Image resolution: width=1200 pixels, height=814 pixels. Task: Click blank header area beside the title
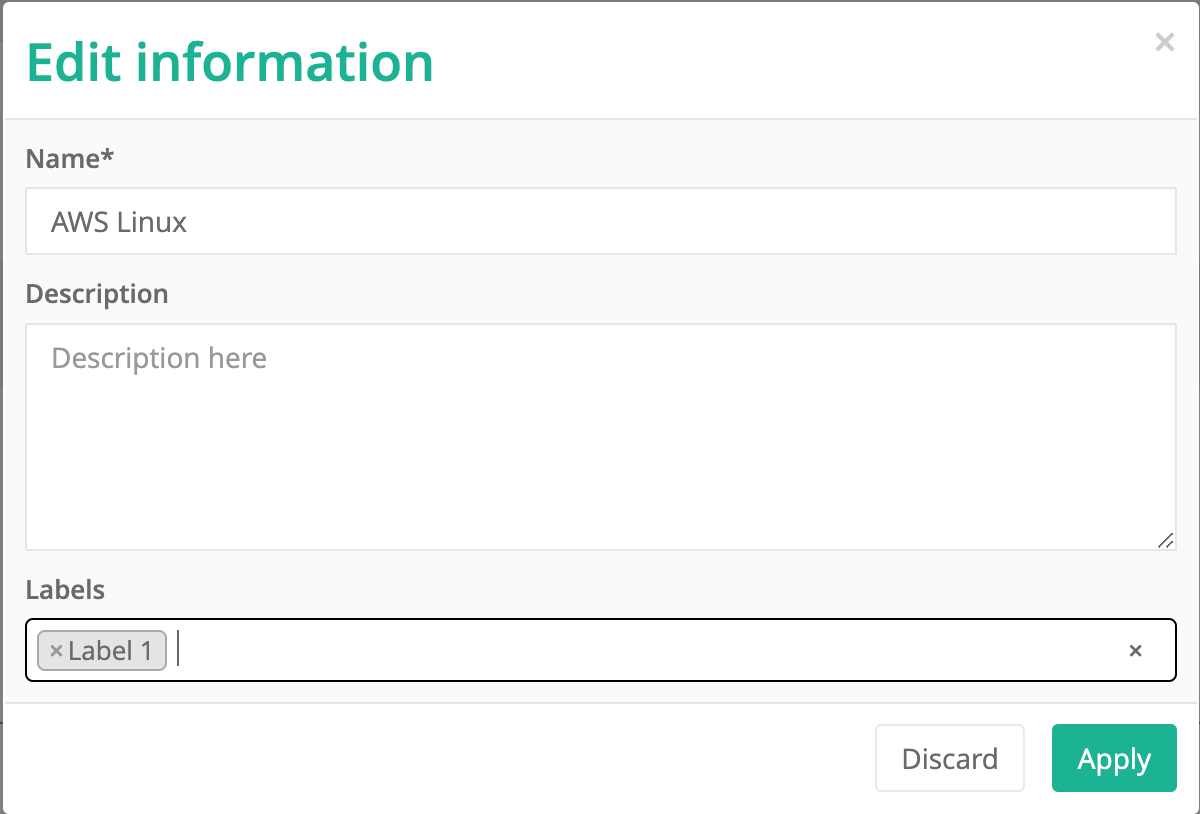click(x=790, y=62)
